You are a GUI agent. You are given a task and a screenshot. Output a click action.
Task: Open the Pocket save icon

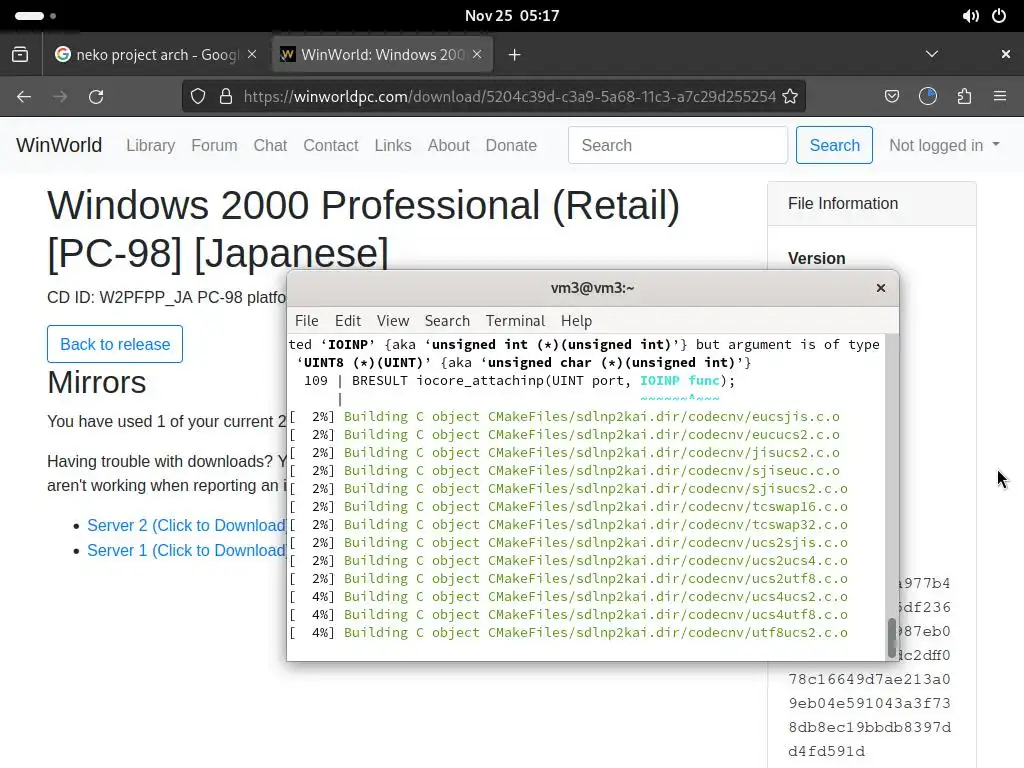pos(891,97)
